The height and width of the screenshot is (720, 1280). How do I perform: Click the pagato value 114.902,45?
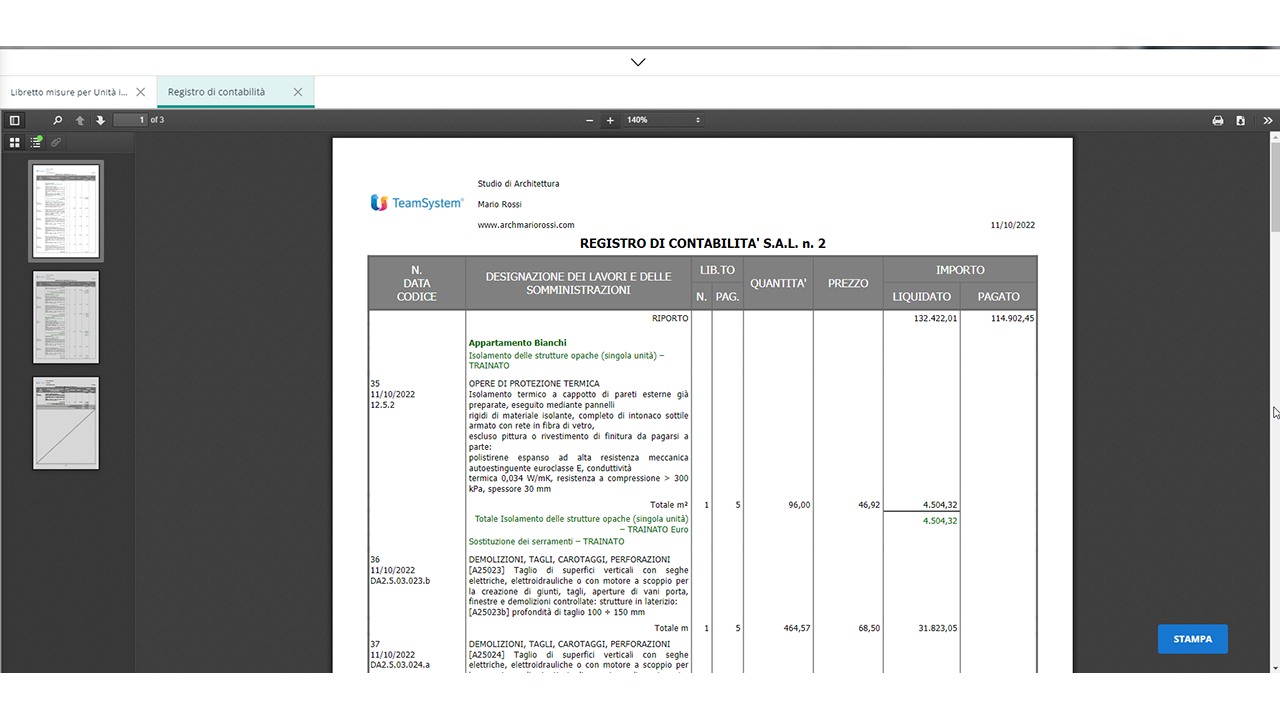(x=1012, y=318)
